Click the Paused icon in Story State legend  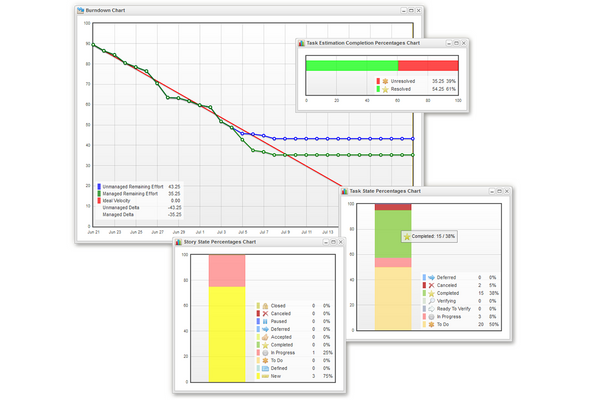point(265,322)
